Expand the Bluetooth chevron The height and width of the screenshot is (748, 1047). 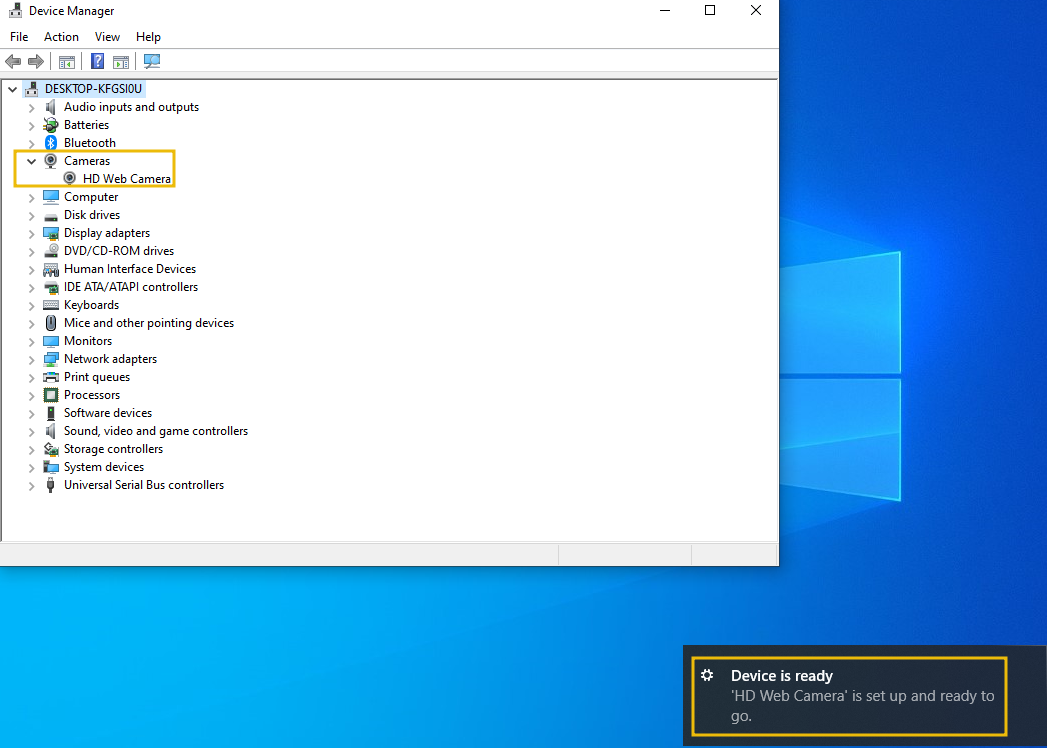pos(31,144)
